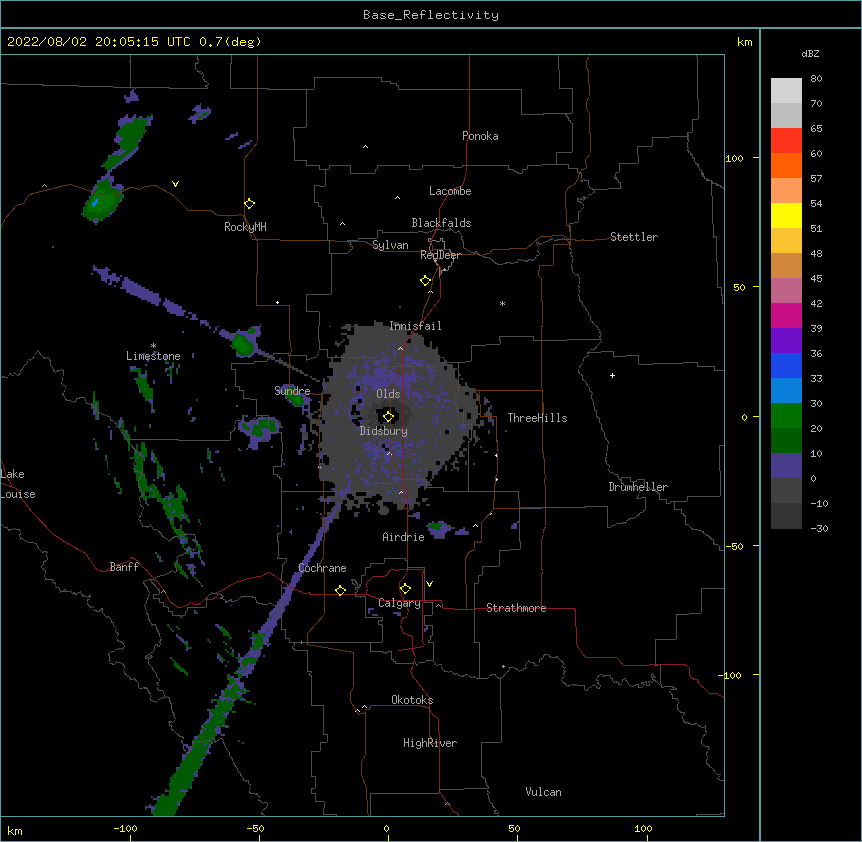Click the yellow marker above Calgary label

coord(405,589)
